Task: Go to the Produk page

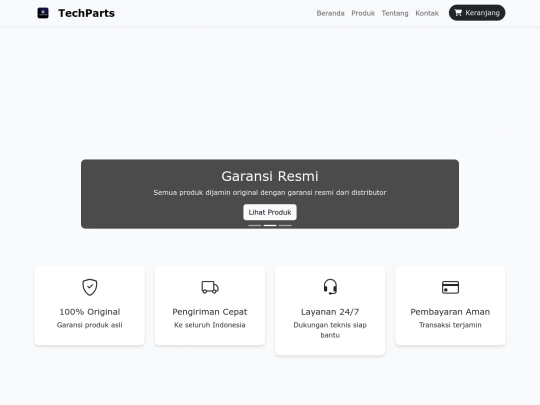Action: tap(363, 13)
